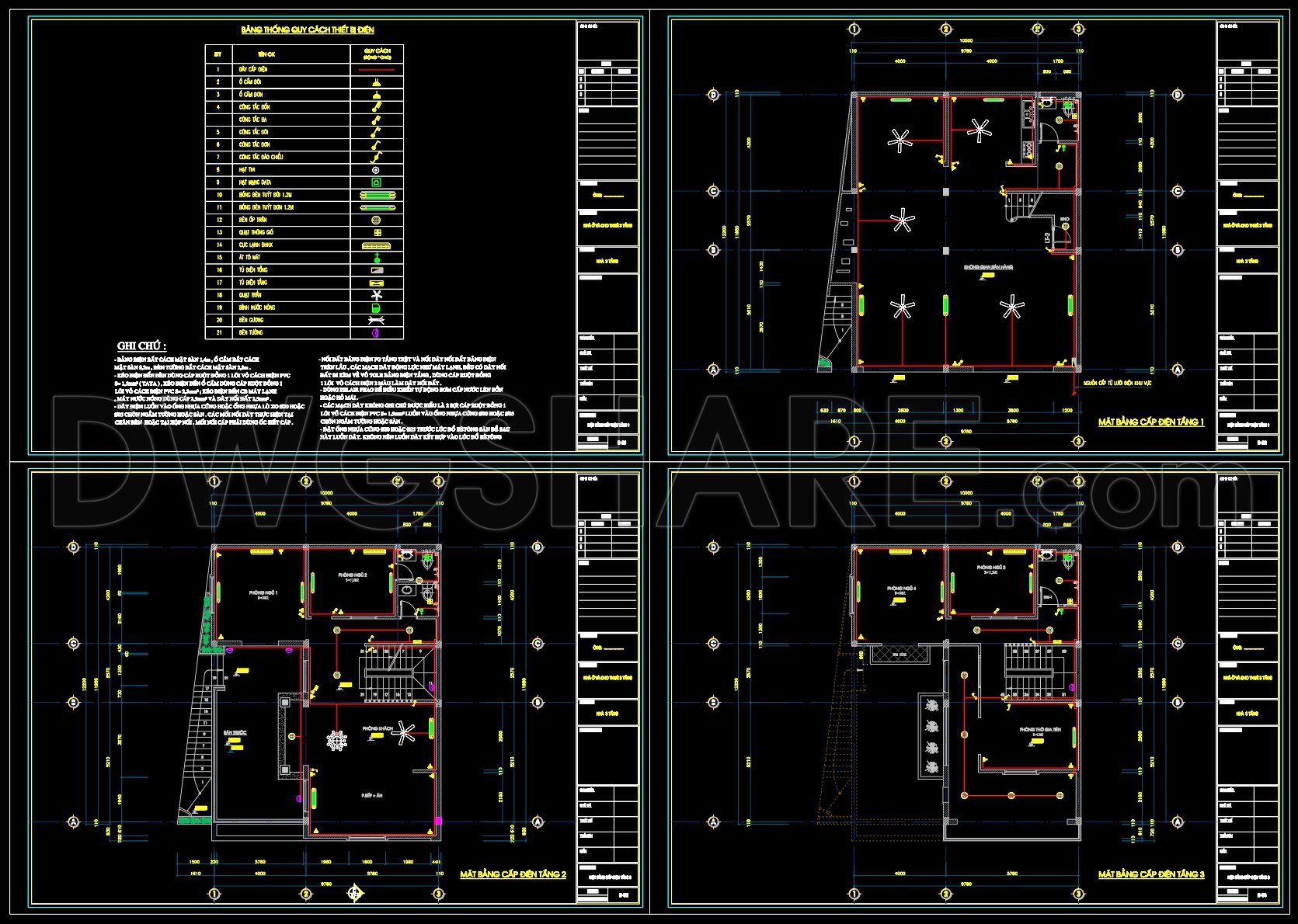Image resolution: width=1298 pixels, height=924 pixels.
Task: Select the red power cable line symbol in legend
Action: pyautogui.click(x=377, y=69)
